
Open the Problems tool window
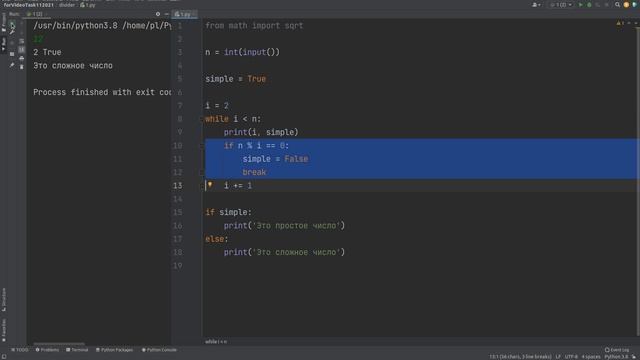(47, 350)
